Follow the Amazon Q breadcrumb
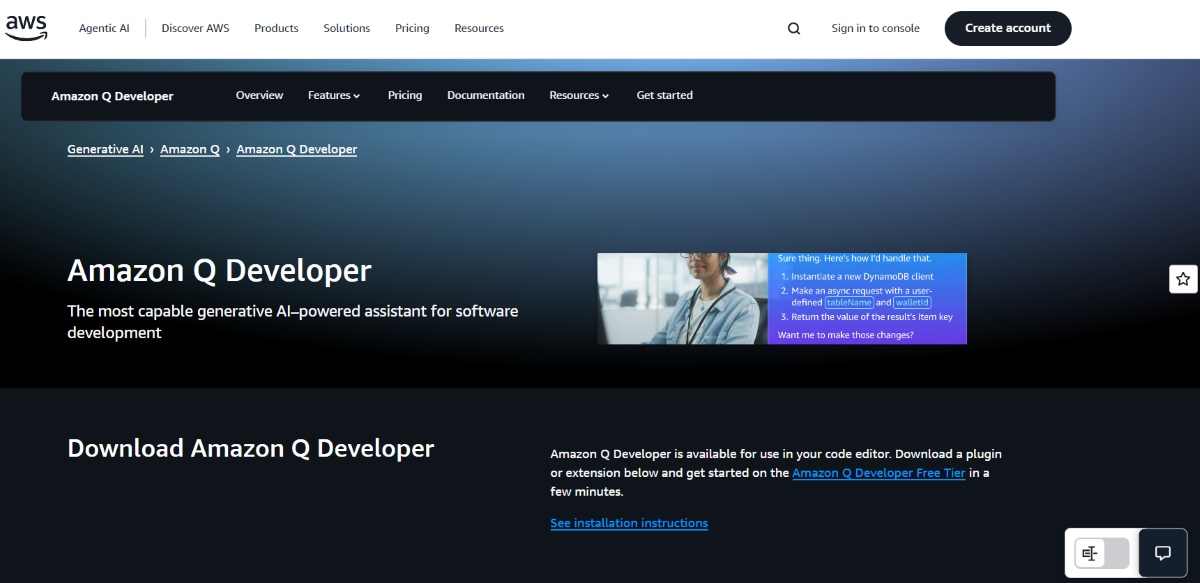 click(190, 149)
